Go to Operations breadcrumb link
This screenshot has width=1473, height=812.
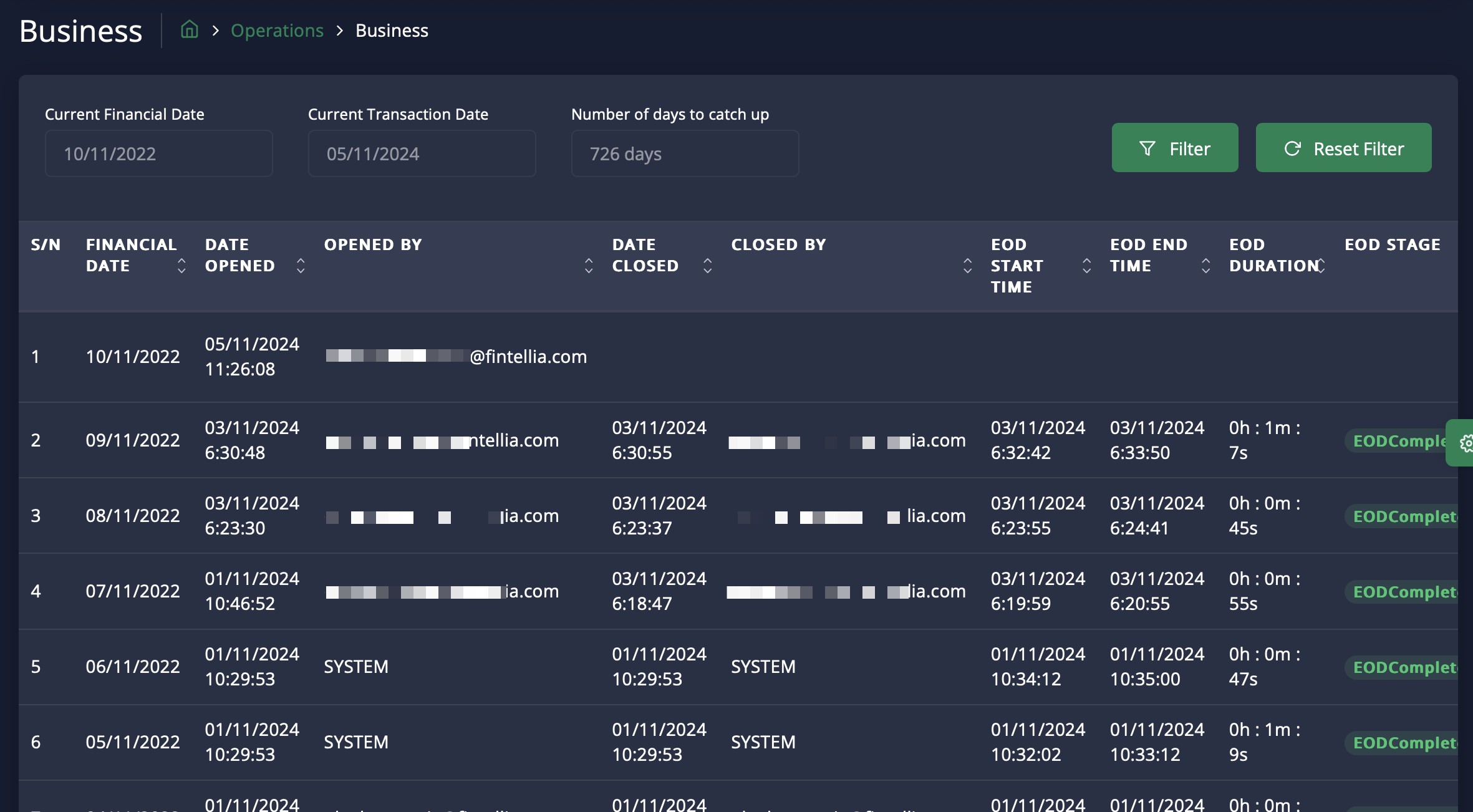(x=277, y=31)
